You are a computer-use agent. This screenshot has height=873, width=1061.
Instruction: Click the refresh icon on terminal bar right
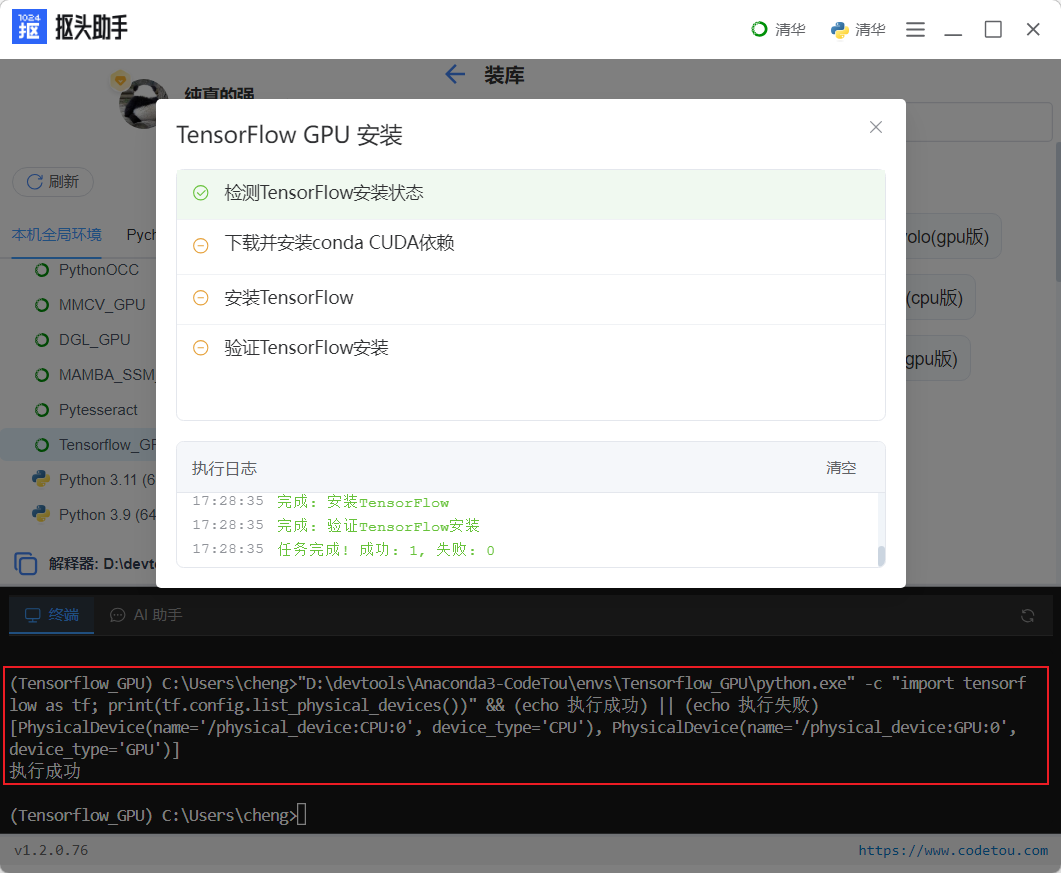coord(1028,615)
